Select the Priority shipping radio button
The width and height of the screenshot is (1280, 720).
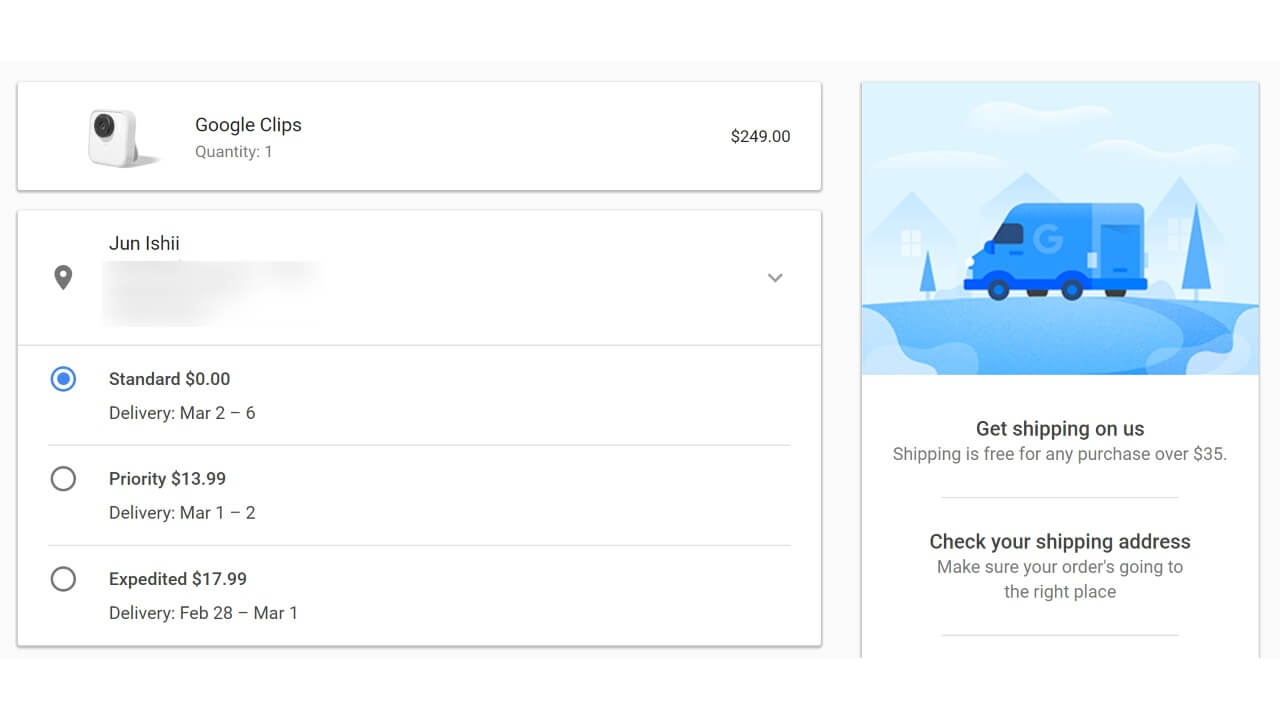63,479
